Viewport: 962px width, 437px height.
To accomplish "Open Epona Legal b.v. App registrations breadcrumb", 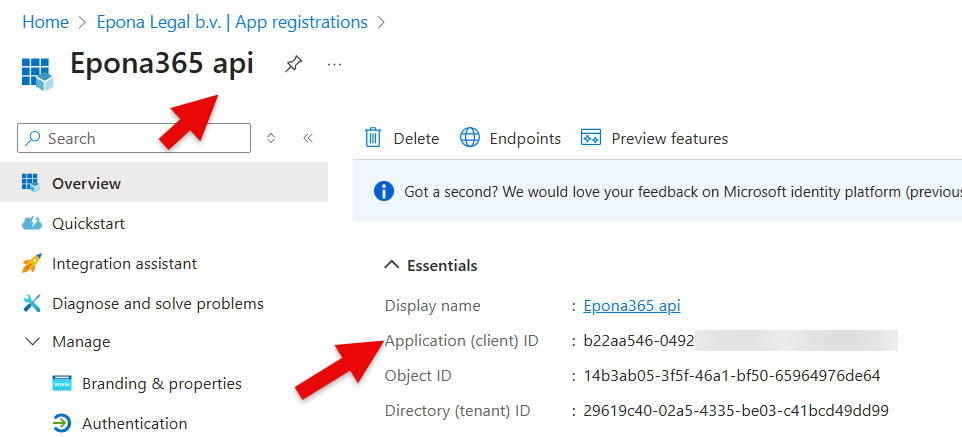I will [232, 22].
